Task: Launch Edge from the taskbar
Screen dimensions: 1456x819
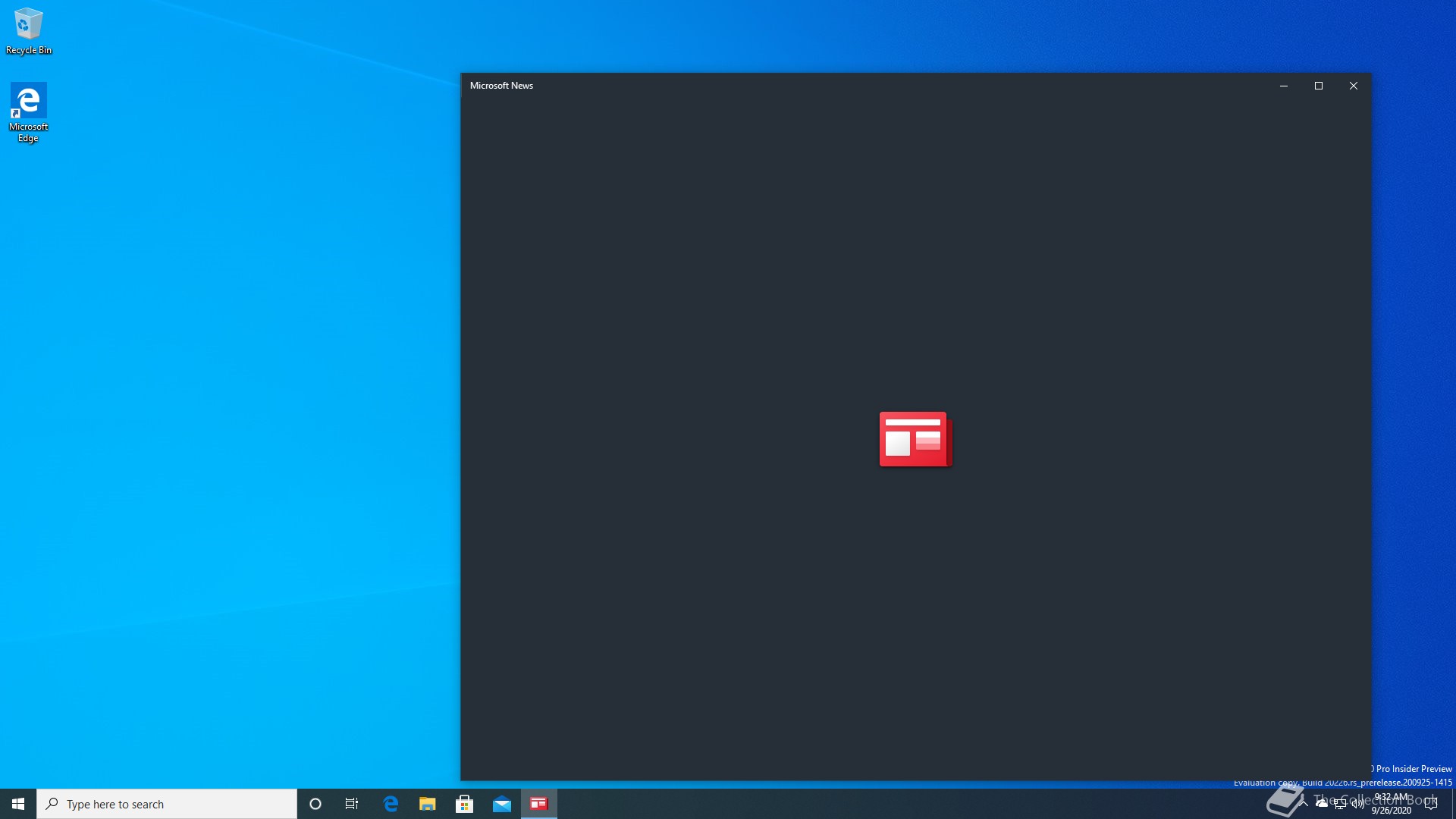Action: click(391, 804)
